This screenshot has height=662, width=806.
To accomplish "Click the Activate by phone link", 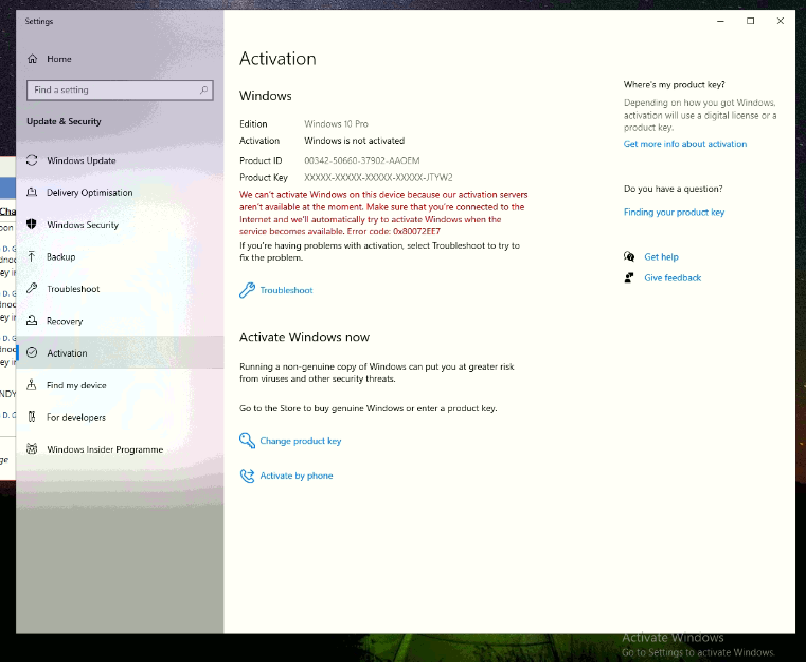I will pos(297,475).
